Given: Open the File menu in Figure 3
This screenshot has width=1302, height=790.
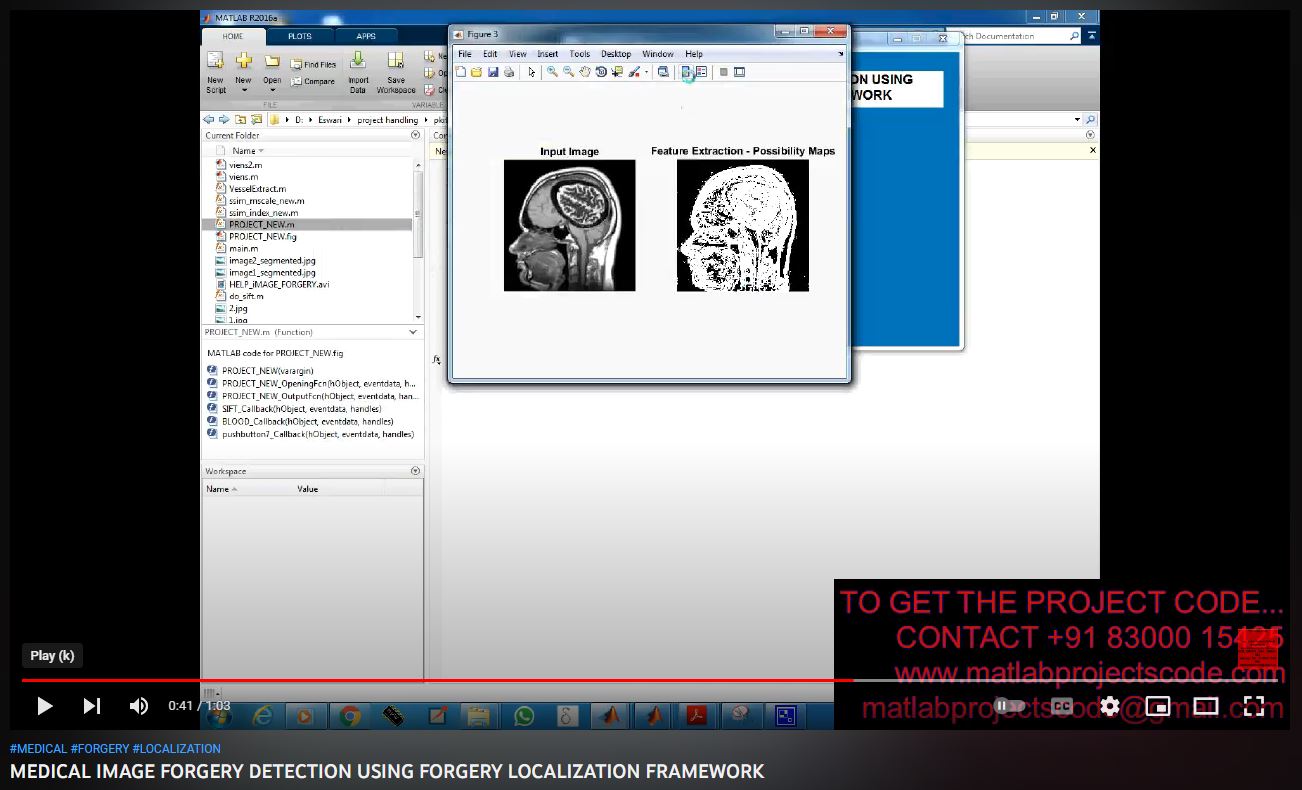Looking at the screenshot, I should point(464,54).
